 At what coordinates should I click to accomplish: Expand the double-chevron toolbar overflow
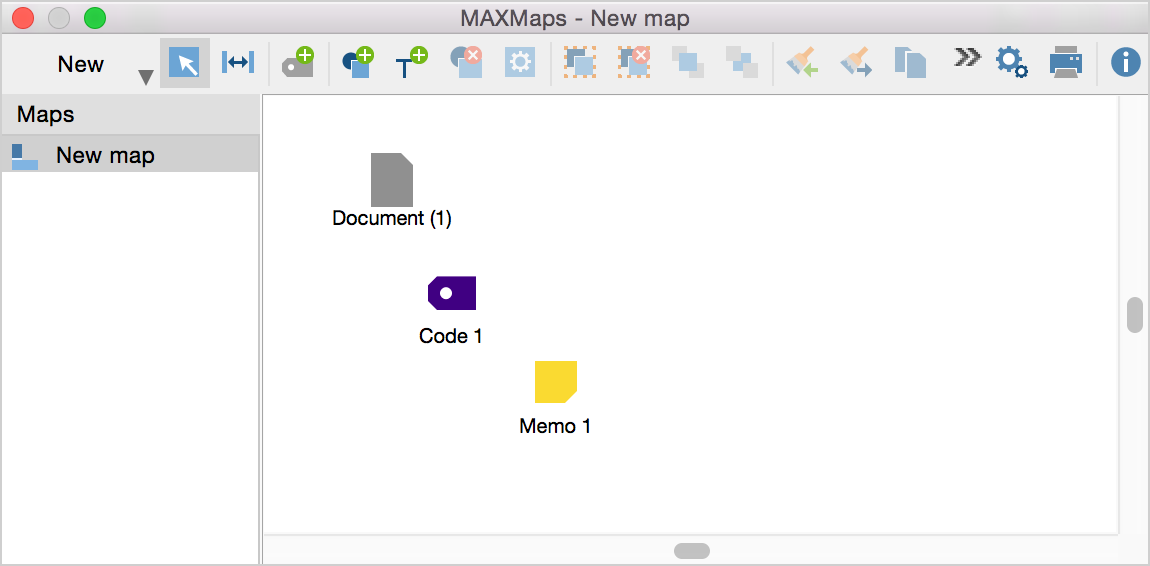pyautogui.click(x=967, y=58)
